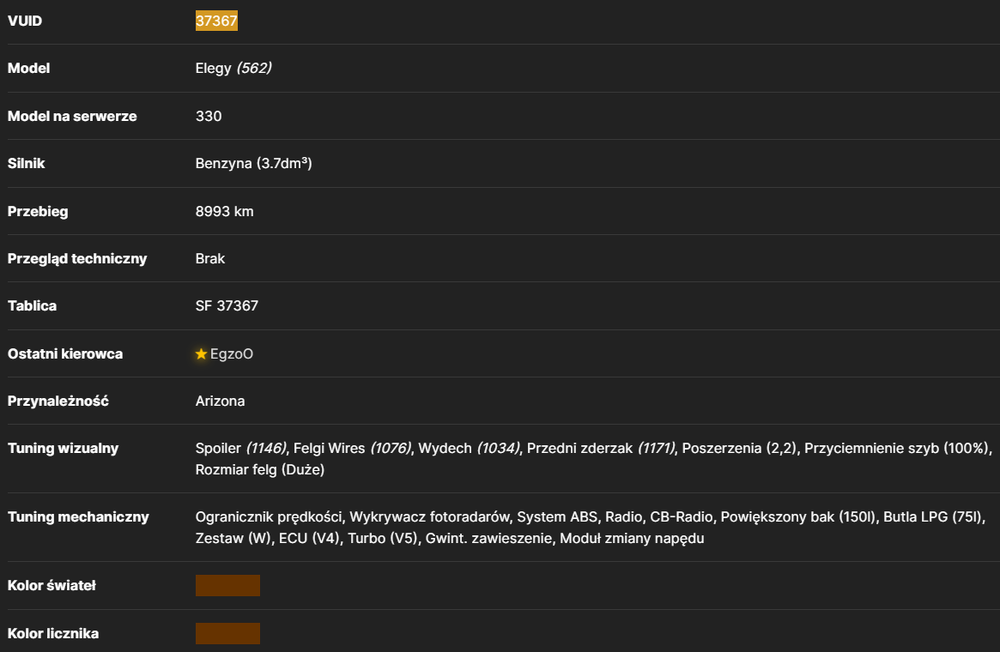Click the Kolor licznika color swatch

tap(228, 633)
